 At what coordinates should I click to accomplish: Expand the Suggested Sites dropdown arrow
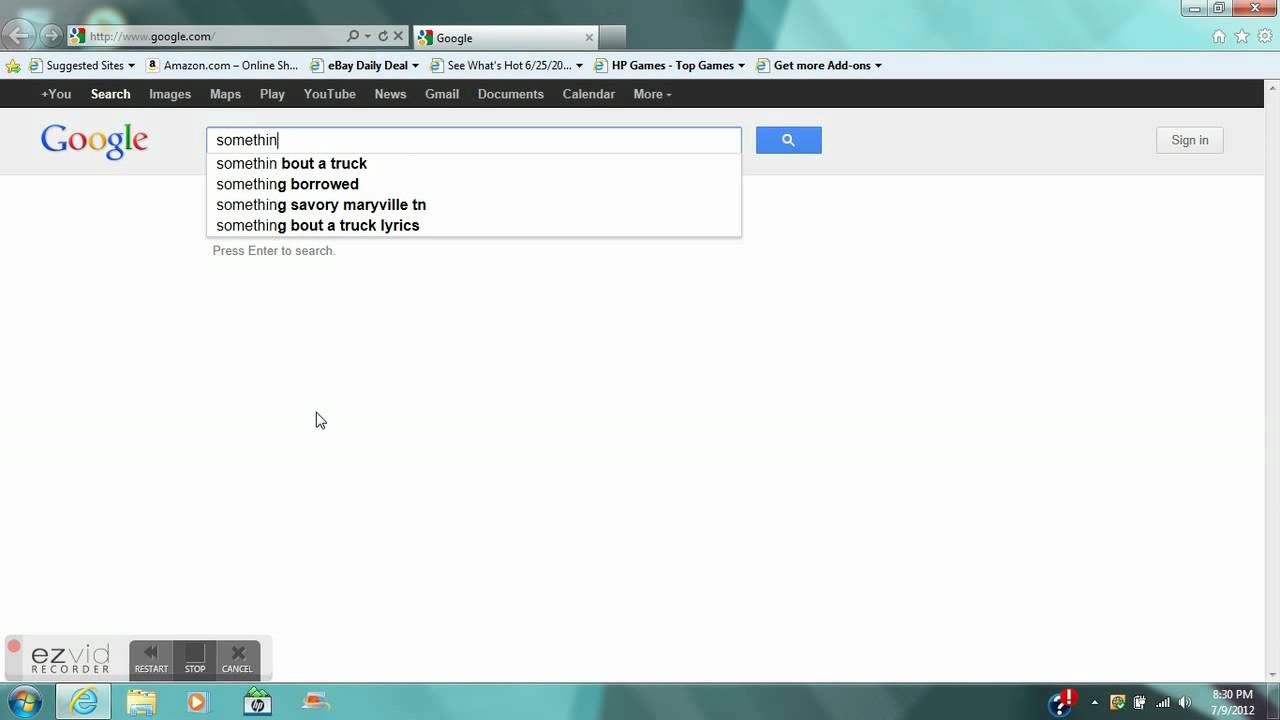(x=131, y=66)
